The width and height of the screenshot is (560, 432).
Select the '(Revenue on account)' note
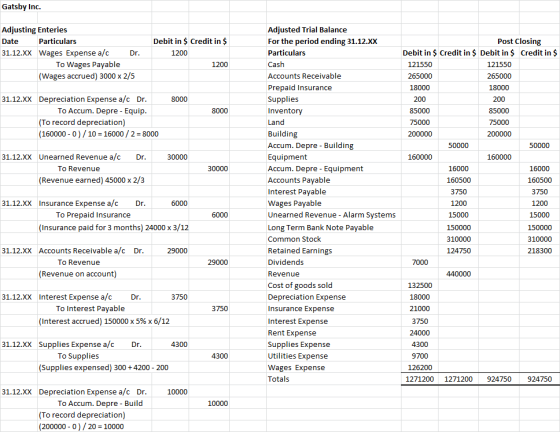78,274
